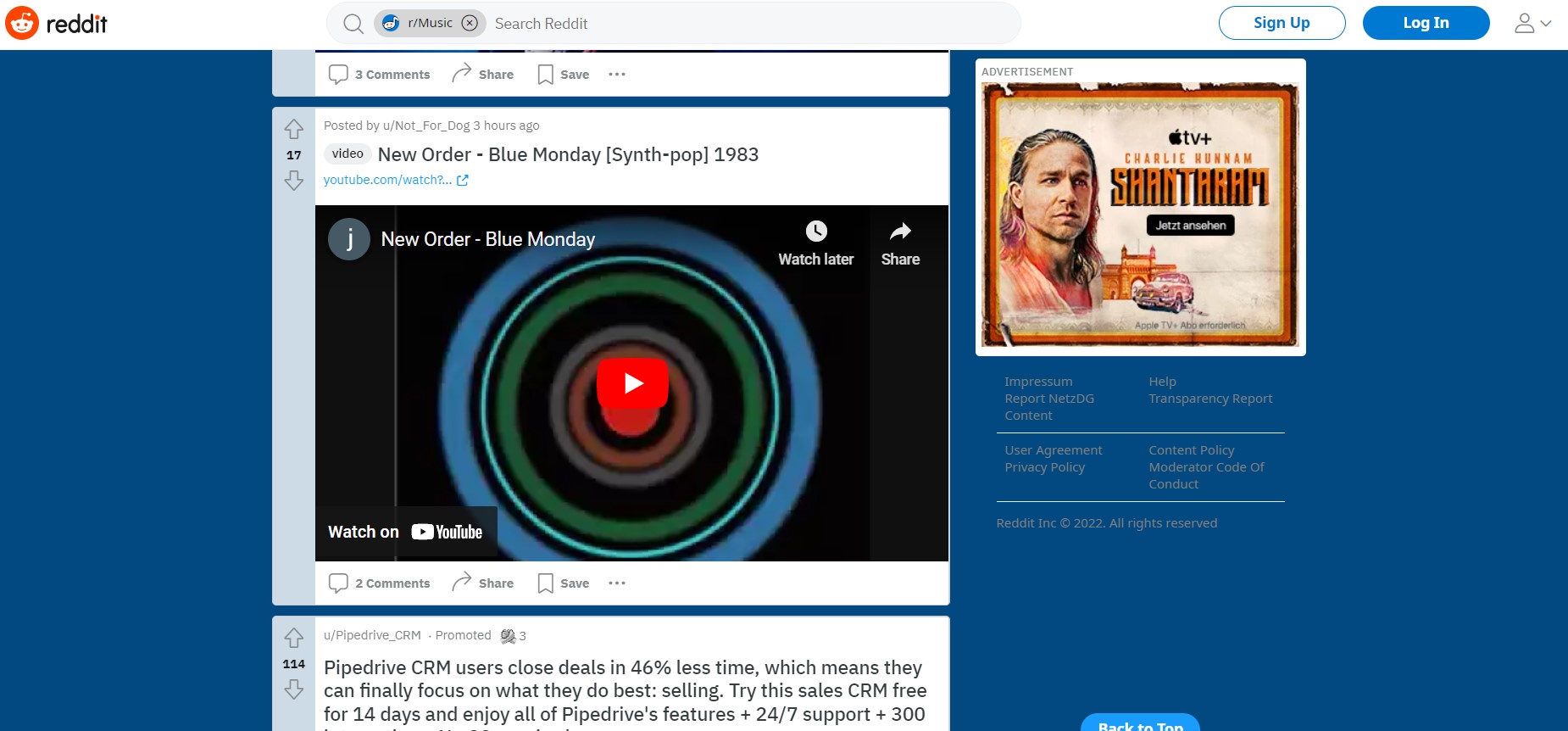Upvote the New Order Blue Monday post
The image size is (1568, 731).
293,129
